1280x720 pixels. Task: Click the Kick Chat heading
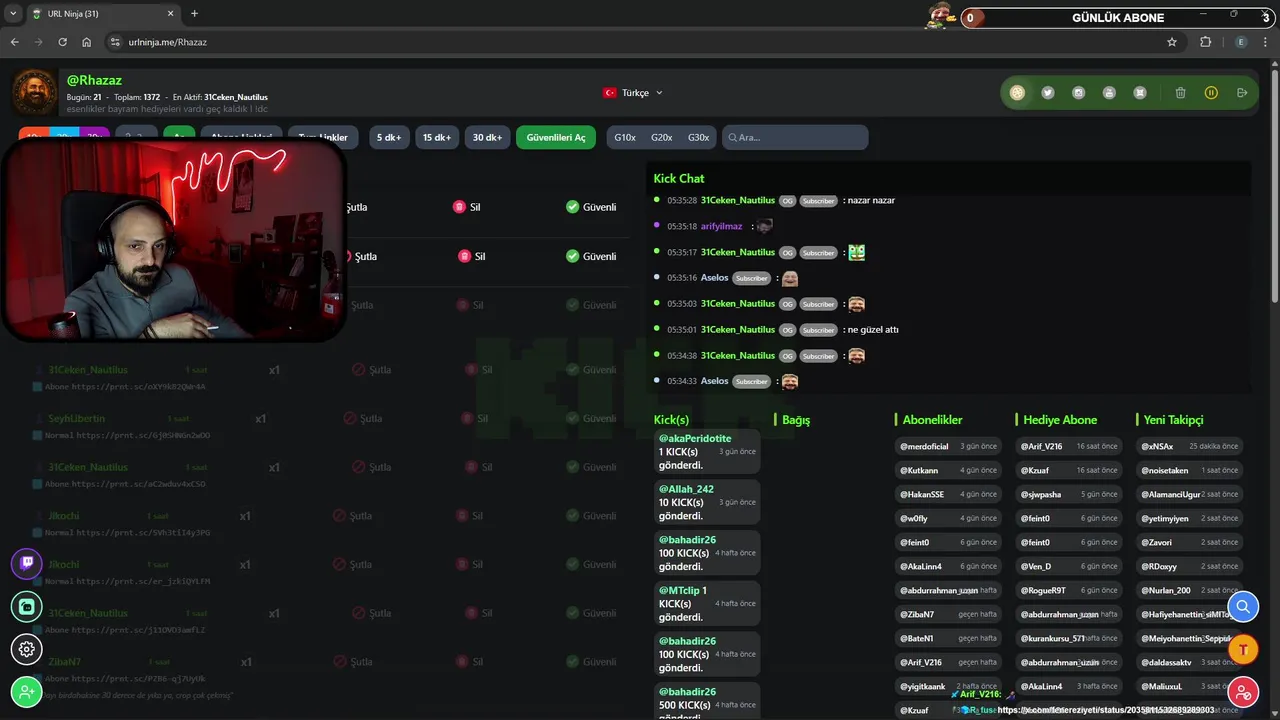point(679,178)
